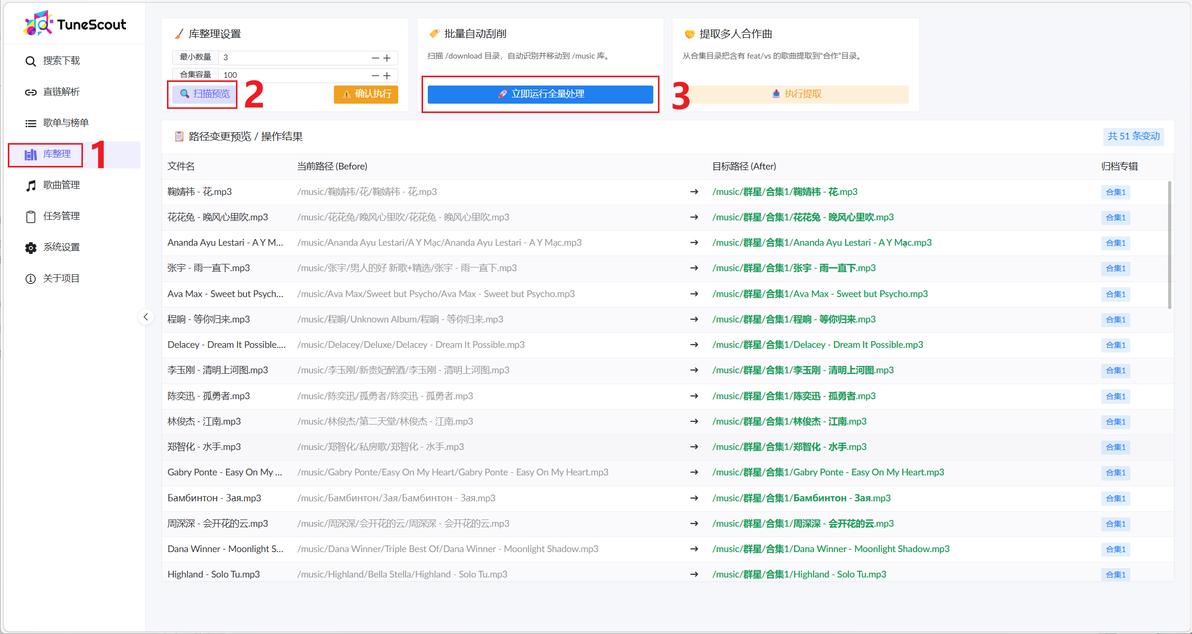Click the broom icon beside 库整理设置

[x=178, y=34]
